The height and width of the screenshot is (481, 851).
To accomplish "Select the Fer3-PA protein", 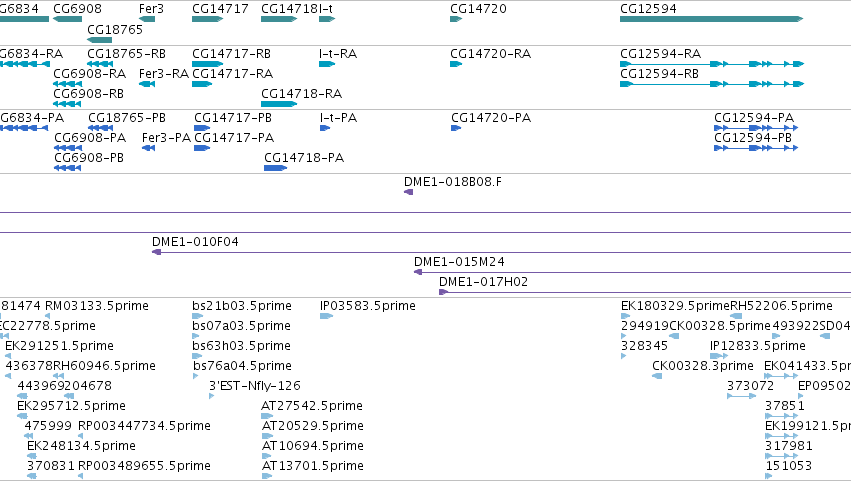I will 148,148.
